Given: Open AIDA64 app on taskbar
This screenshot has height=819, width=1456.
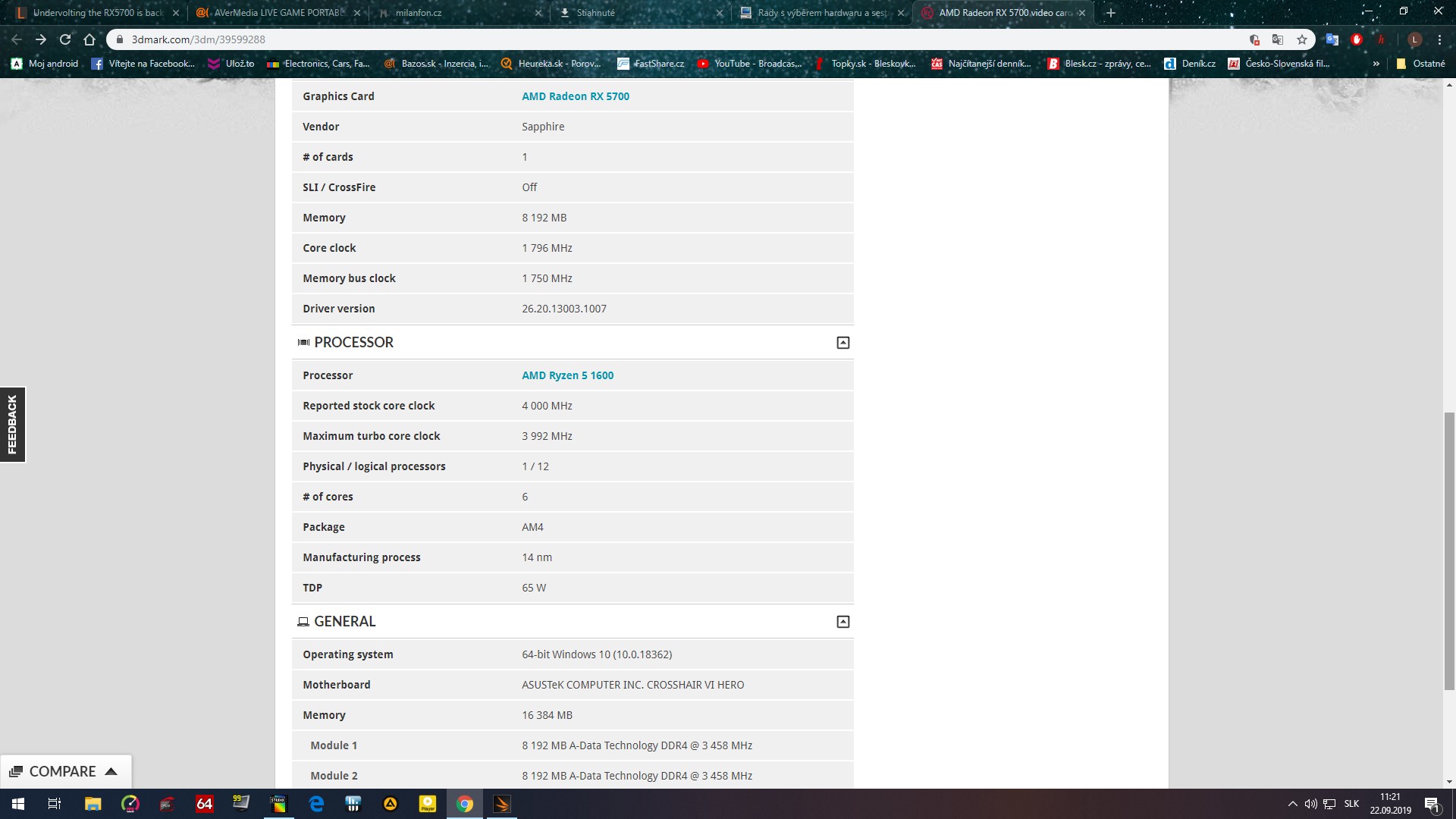Looking at the screenshot, I should point(205,804).
